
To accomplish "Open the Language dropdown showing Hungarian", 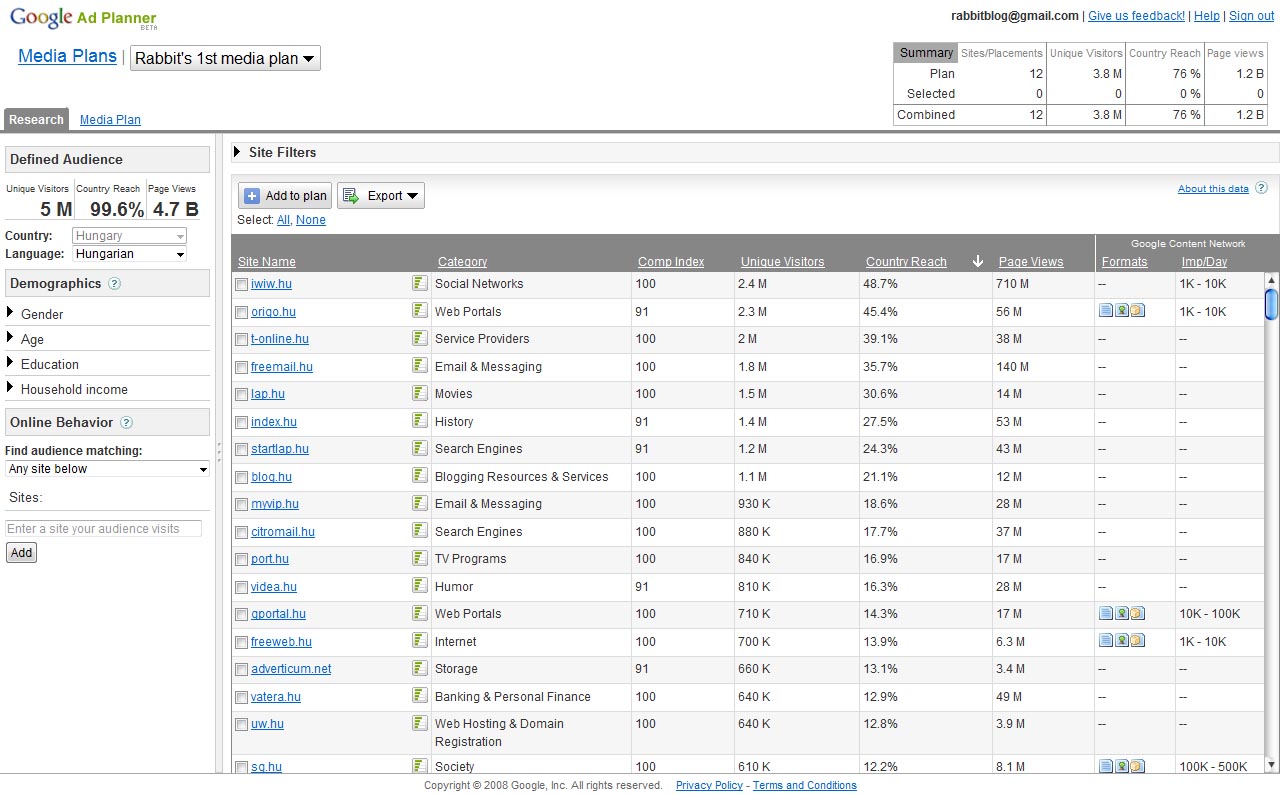I will pyautogui.click(x=130, y=254).
